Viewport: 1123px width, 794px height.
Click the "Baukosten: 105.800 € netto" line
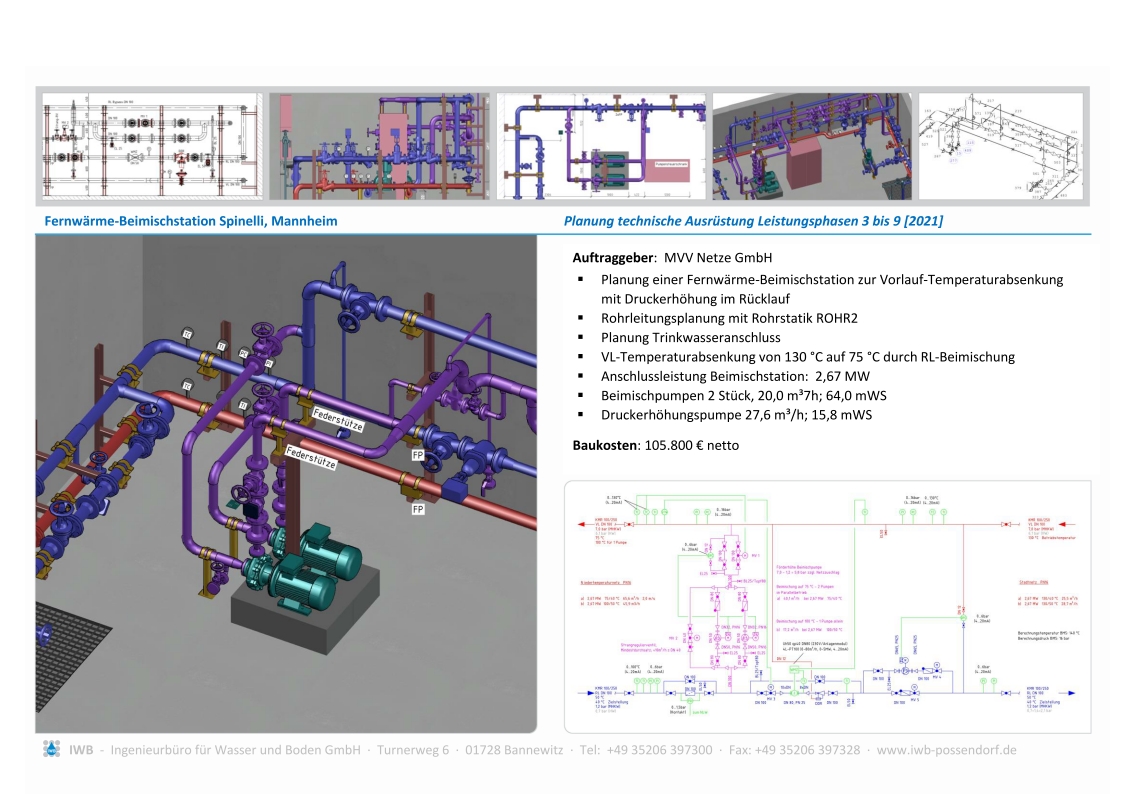pyautogui.click(x=655, y=445)
